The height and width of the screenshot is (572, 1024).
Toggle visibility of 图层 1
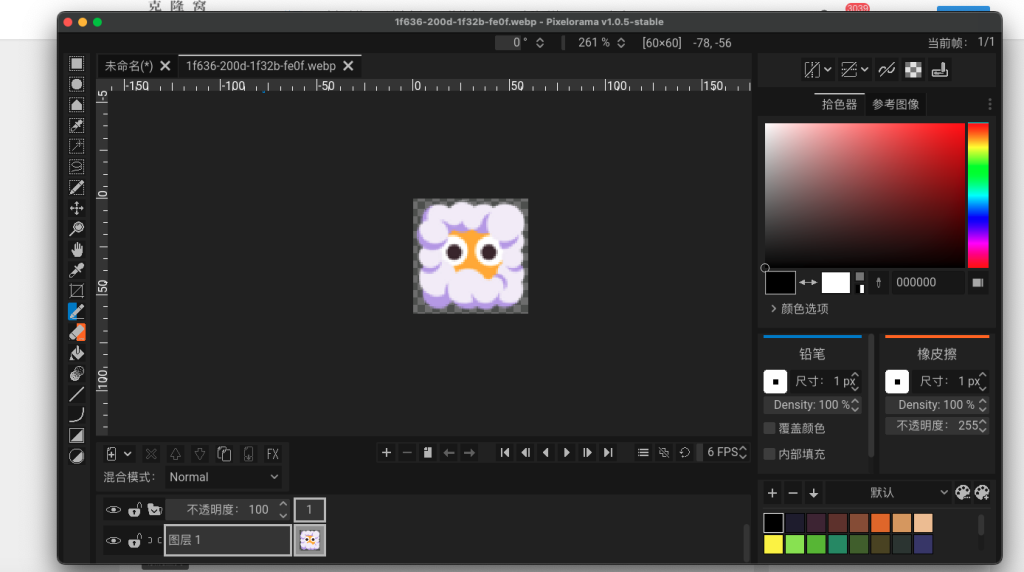coord(113,541)
